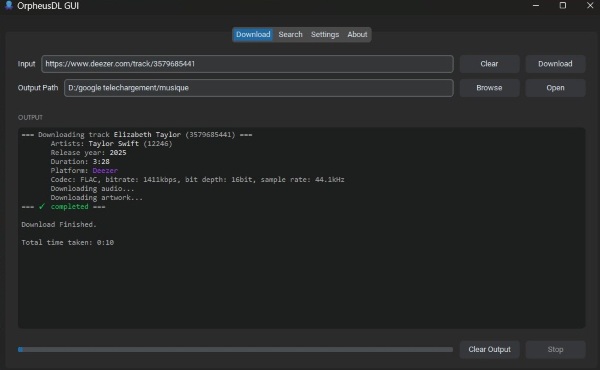Click the download progress bar
The height and width of the screenshot is (370, 600).
tap(235, 349)
